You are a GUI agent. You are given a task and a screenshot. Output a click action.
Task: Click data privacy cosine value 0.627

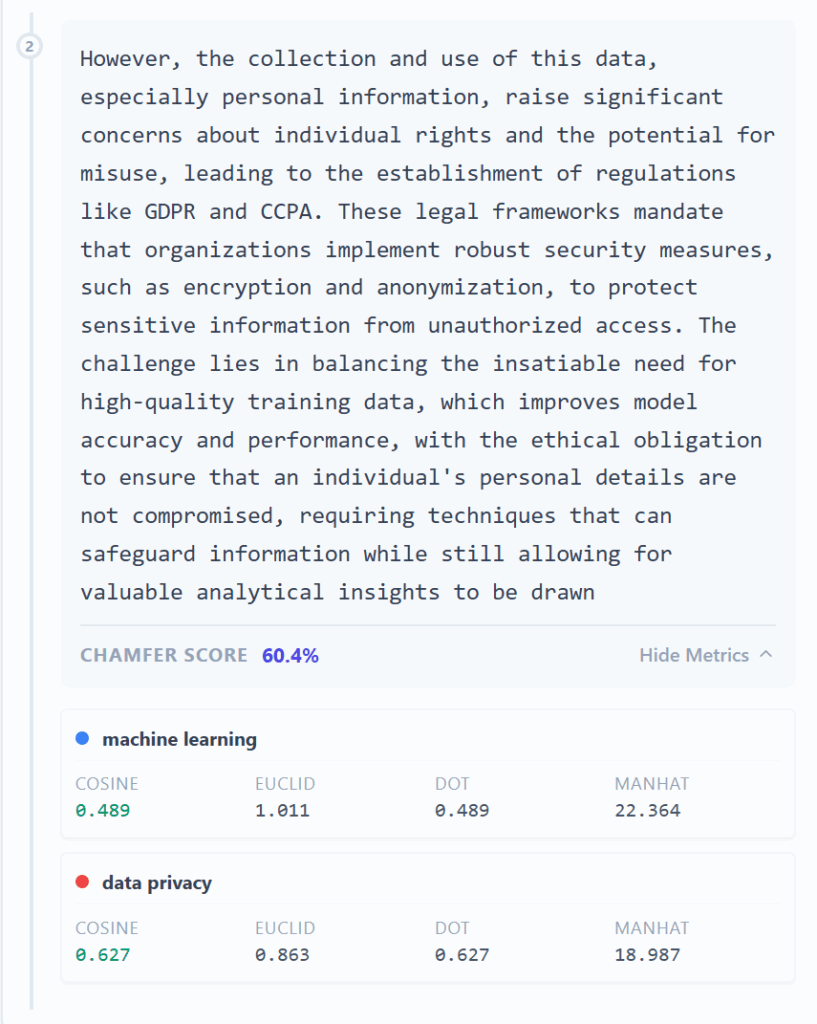pyautogui.click(x=103, y=954)
